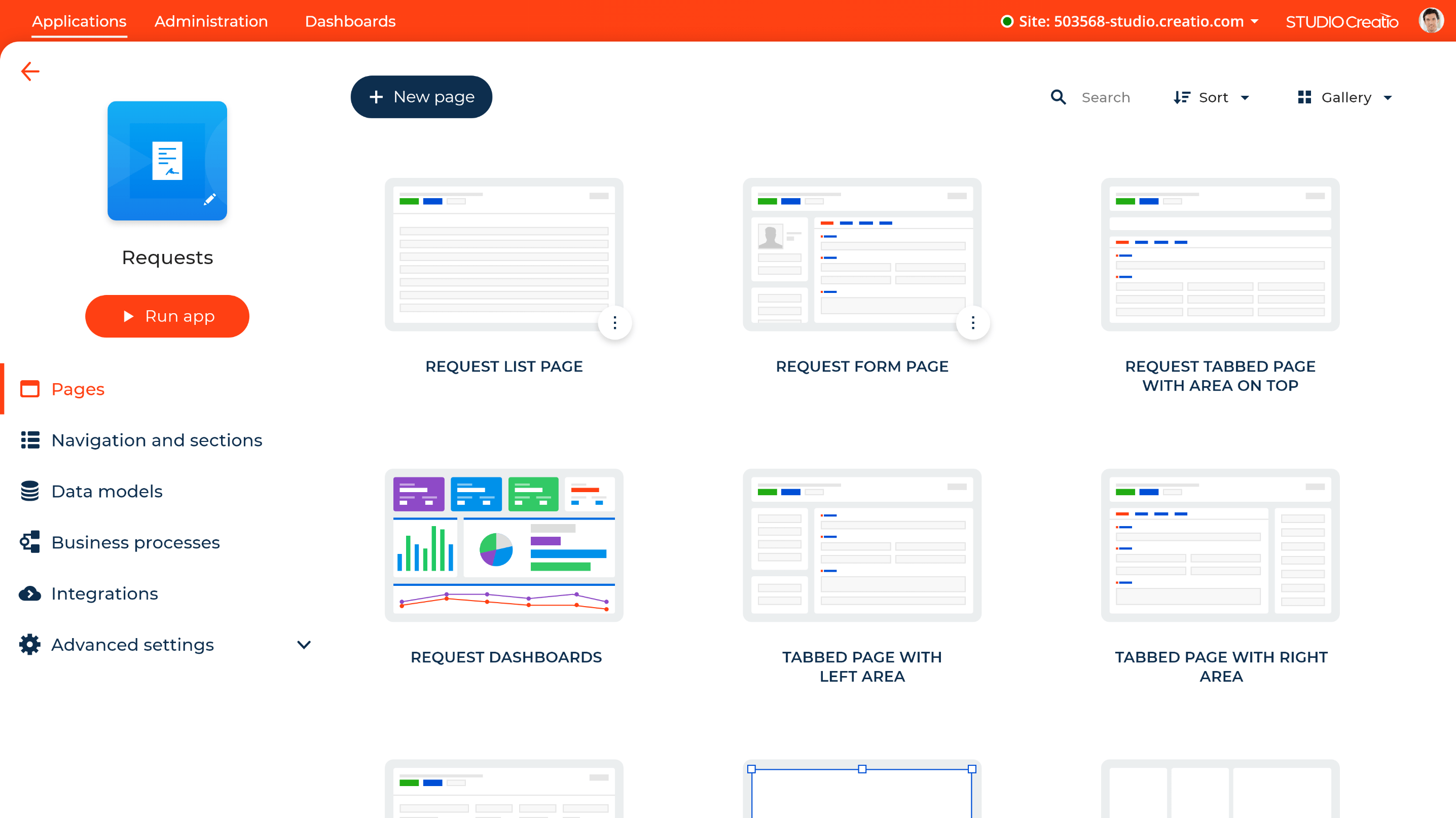Open the Advanced settings gear section
1456x818 pixels.
pyautogui.click(x=132, y=645)
